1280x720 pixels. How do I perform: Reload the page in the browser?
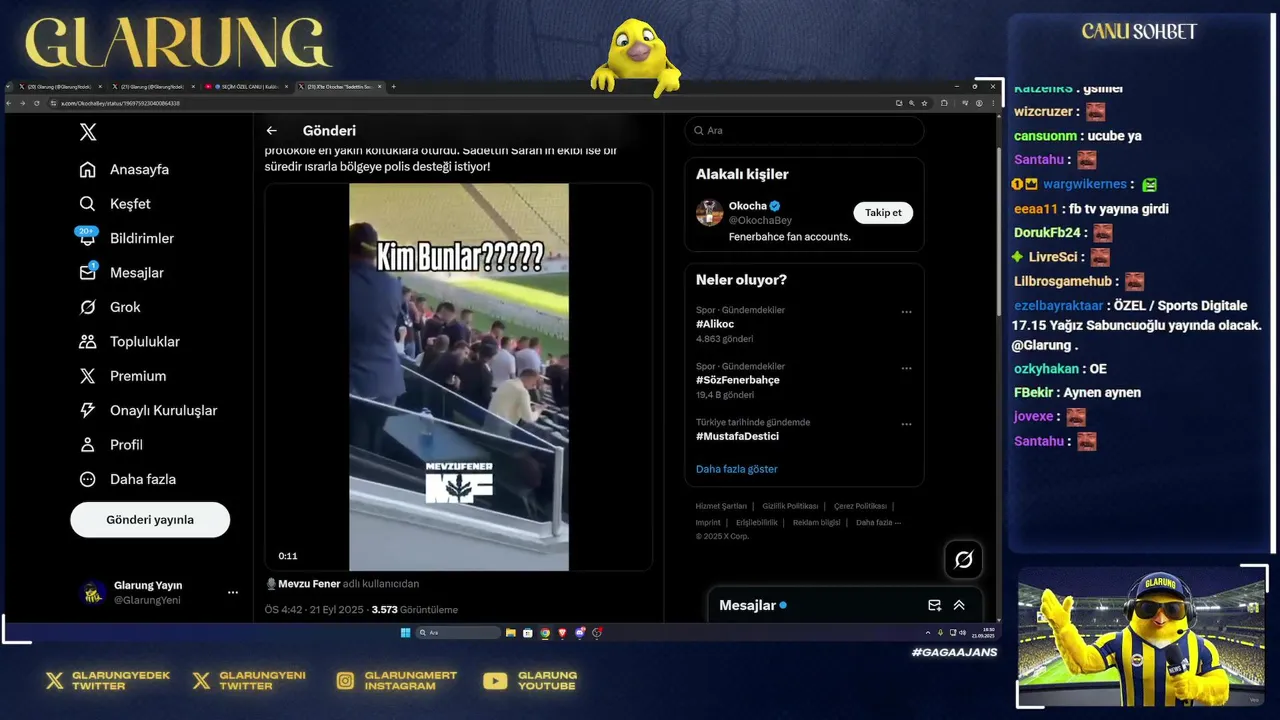pyautogui.click(x=36, y=103)
